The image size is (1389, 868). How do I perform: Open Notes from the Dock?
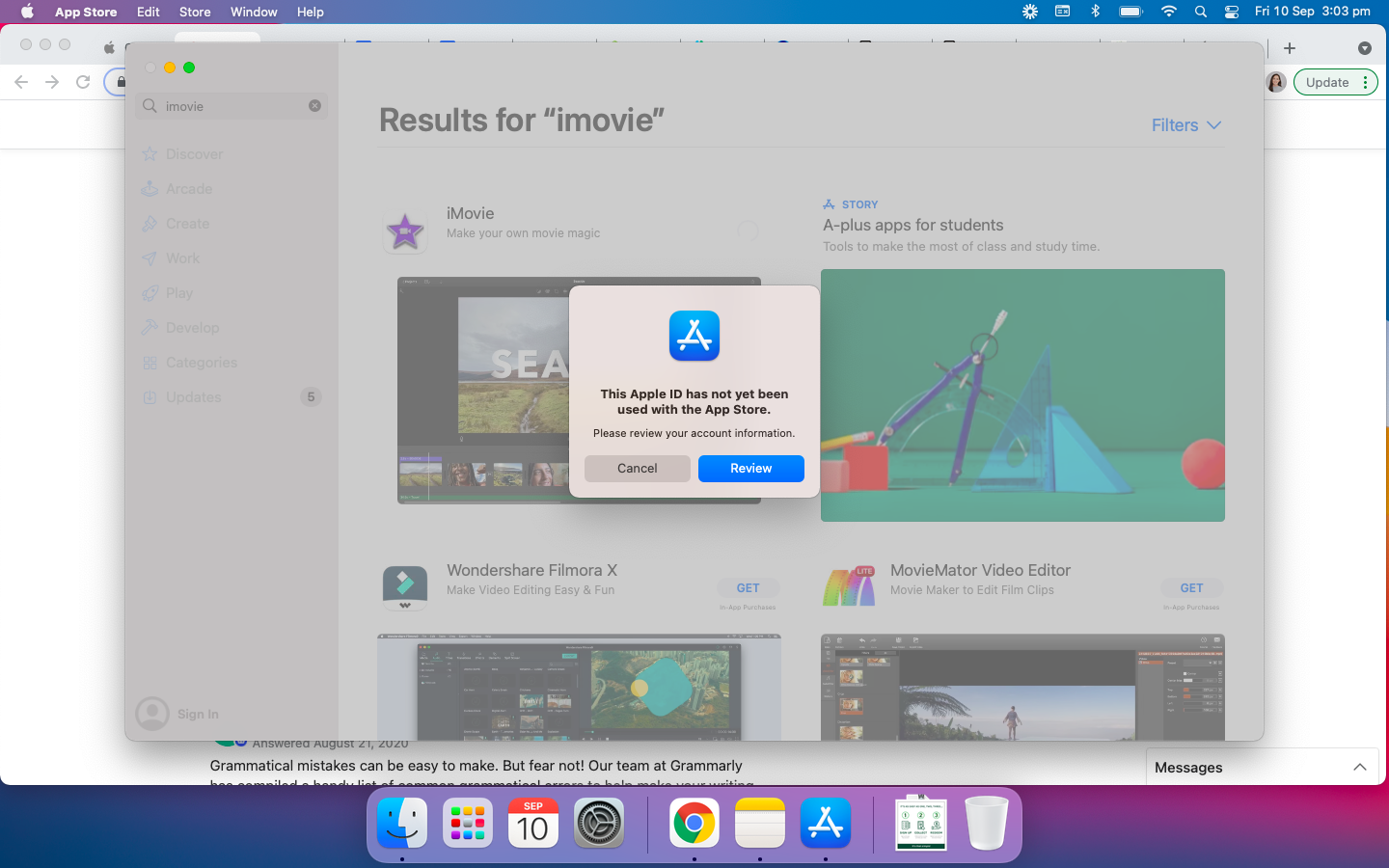pos(760,824)
